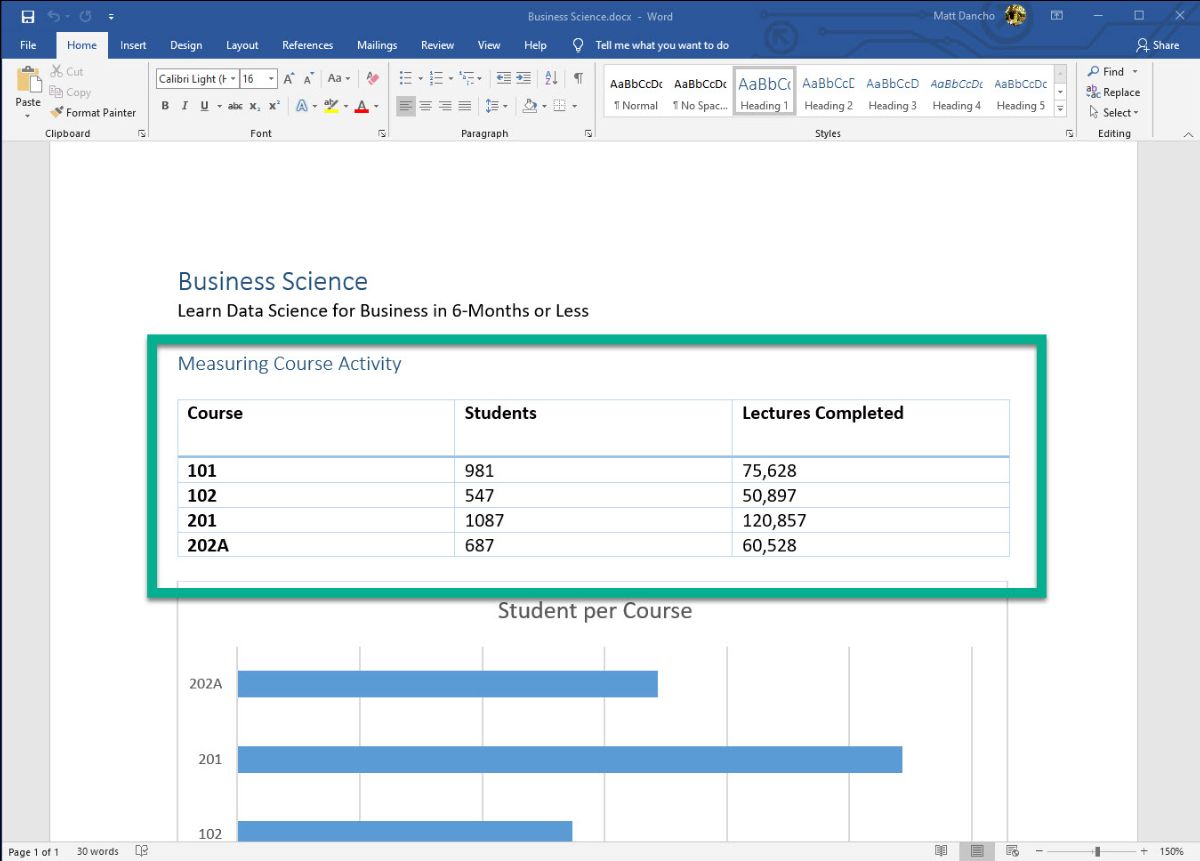
Task: Apply the Normal style
Action: click(x=636, y=93)
